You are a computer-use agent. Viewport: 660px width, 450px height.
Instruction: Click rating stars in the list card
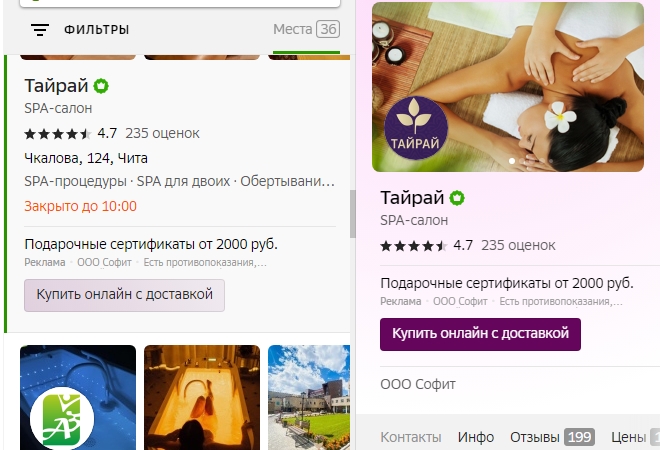(57, 133)
